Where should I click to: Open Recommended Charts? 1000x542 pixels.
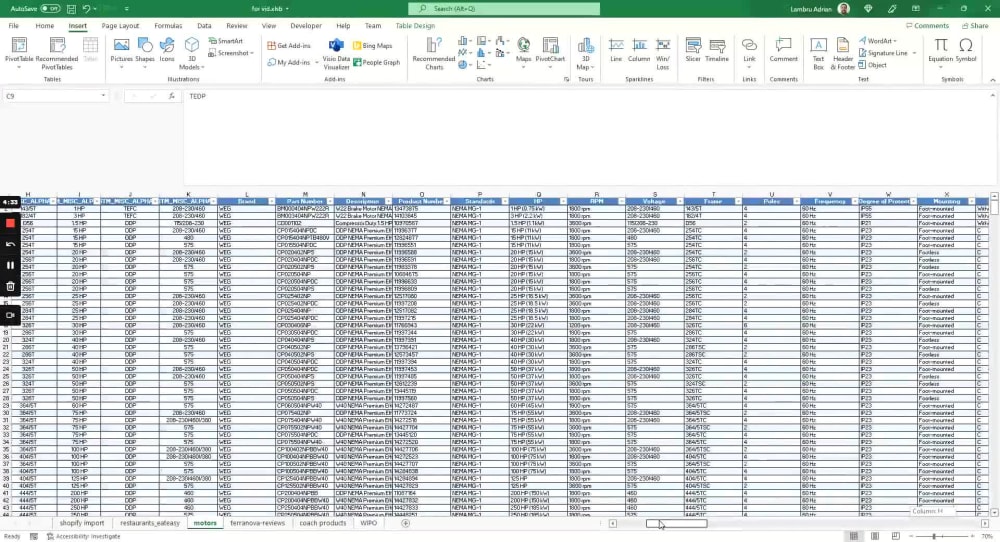click(x=434, y=54)
